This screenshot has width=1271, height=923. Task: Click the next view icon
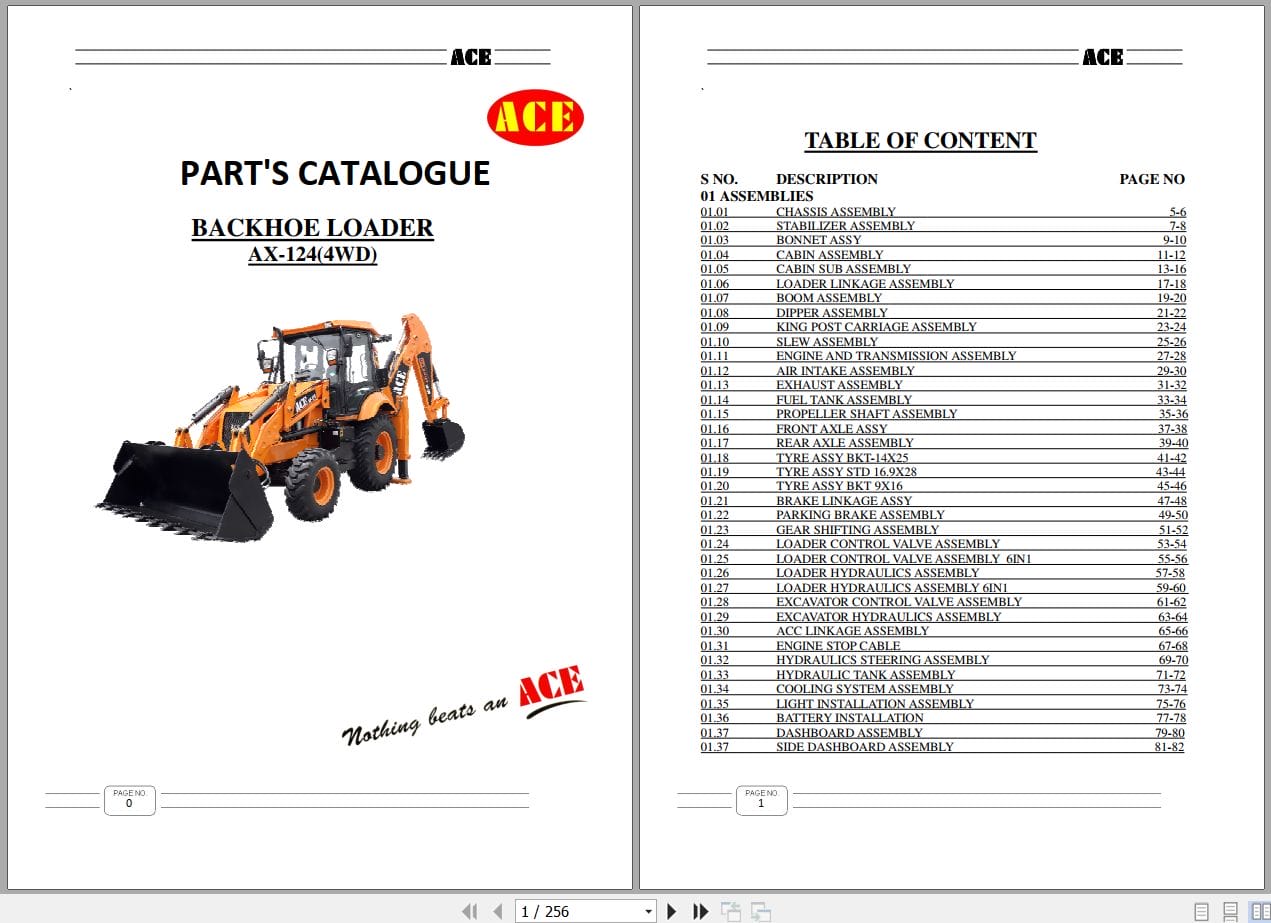pyautogui.click(x=761, y=911)
